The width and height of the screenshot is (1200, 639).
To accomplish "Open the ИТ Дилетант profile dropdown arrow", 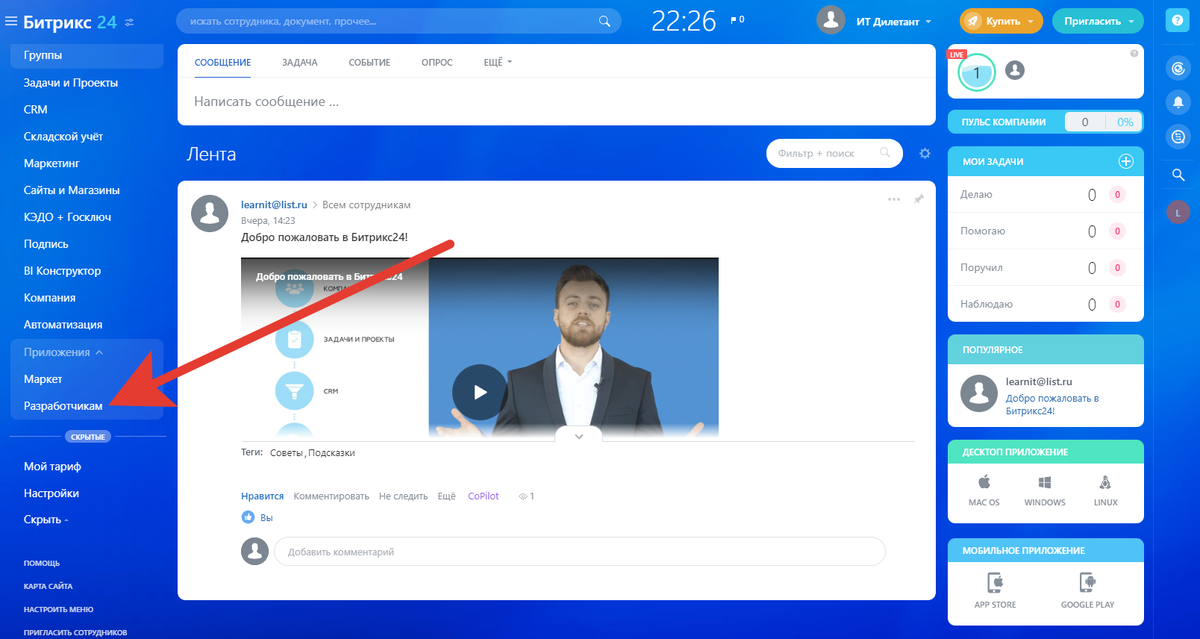I will tap(929, 21).
